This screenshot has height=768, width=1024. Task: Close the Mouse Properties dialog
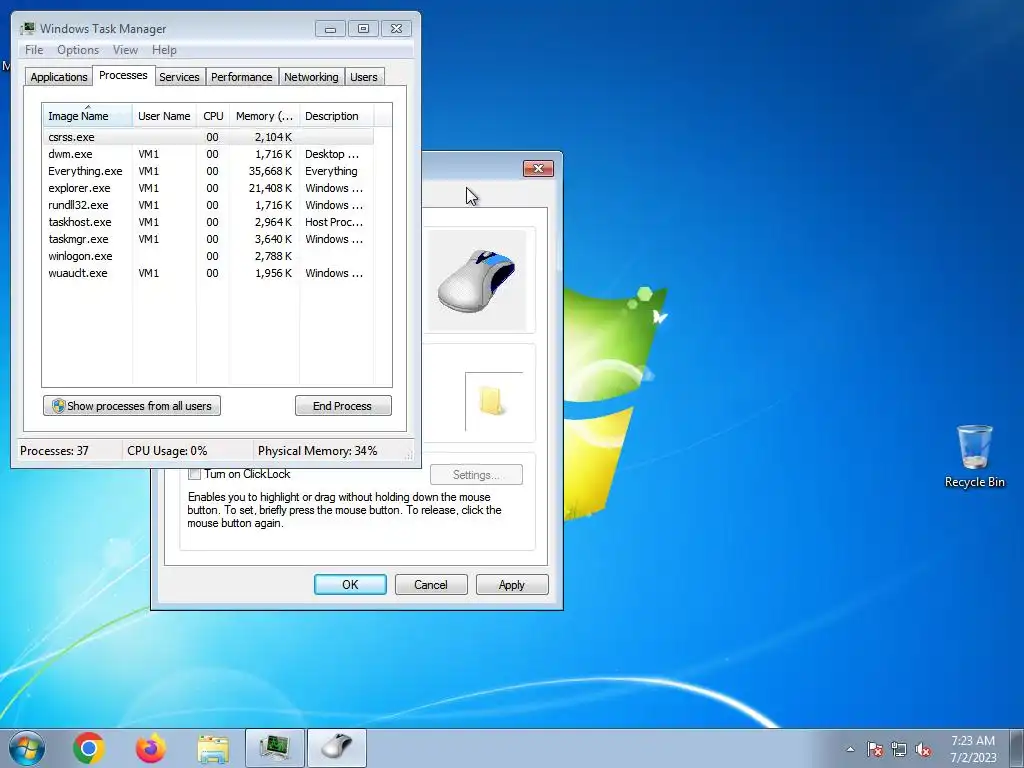[x=538, y=168]
